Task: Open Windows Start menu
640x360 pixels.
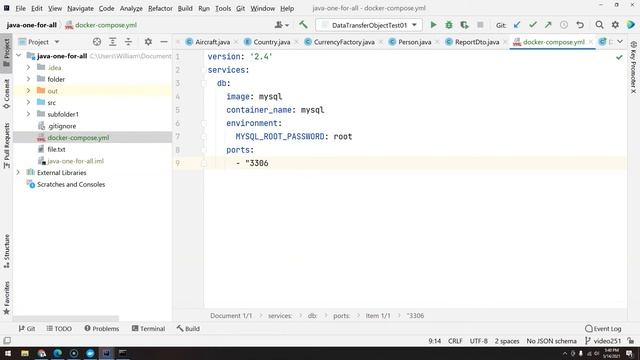Action: pos(8,353)
